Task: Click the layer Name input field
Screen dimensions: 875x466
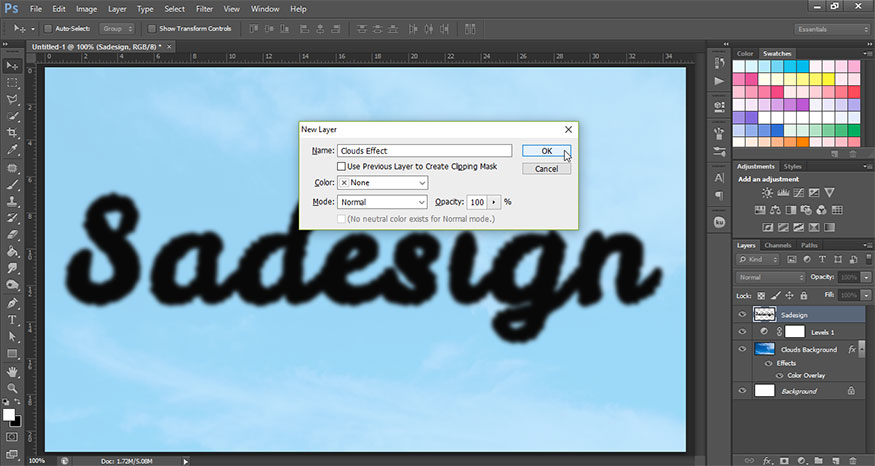Action: [424, 151]
